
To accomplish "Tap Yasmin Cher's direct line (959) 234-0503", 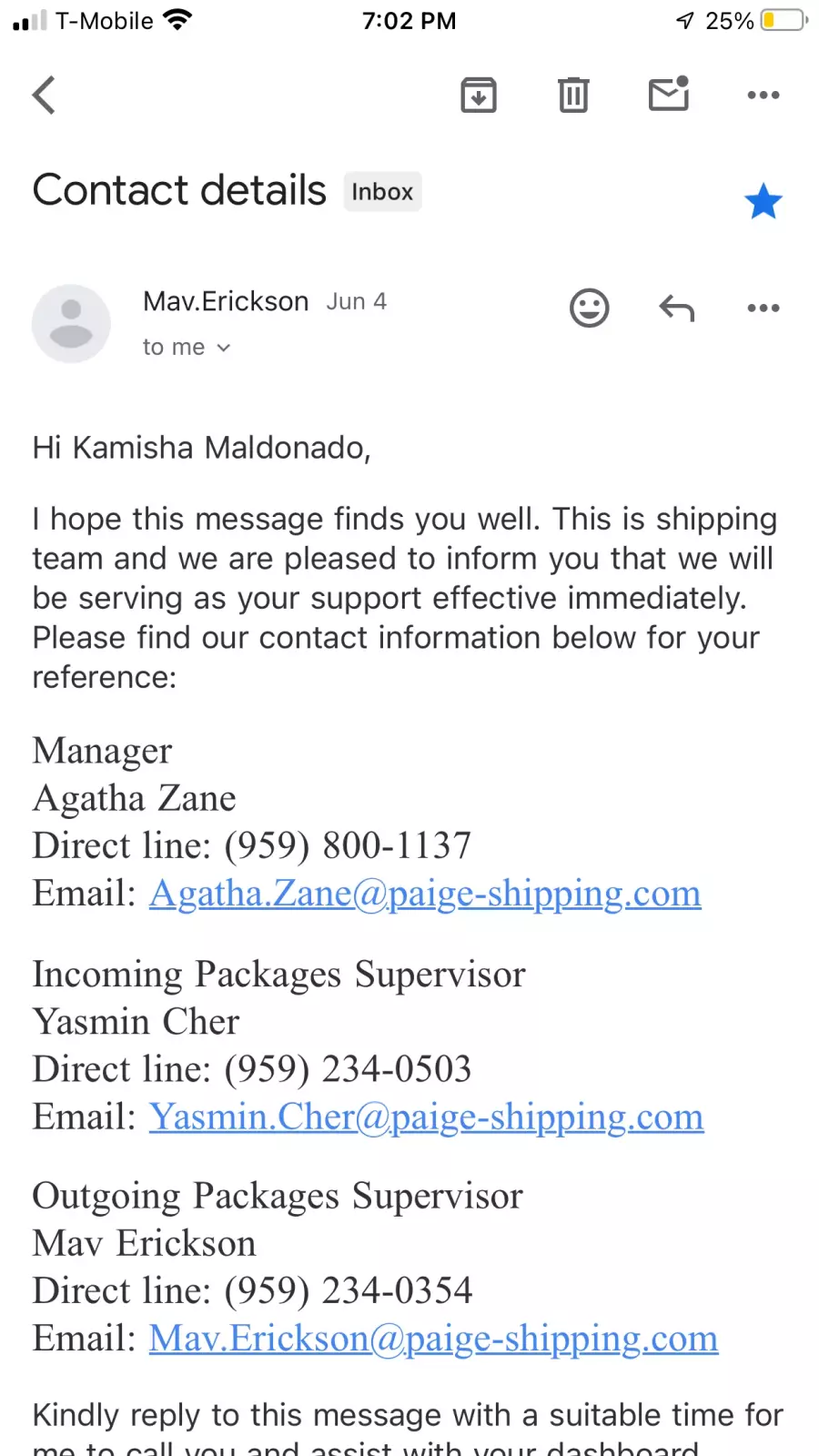I will pyautogui.click(x=348, y=1069).
